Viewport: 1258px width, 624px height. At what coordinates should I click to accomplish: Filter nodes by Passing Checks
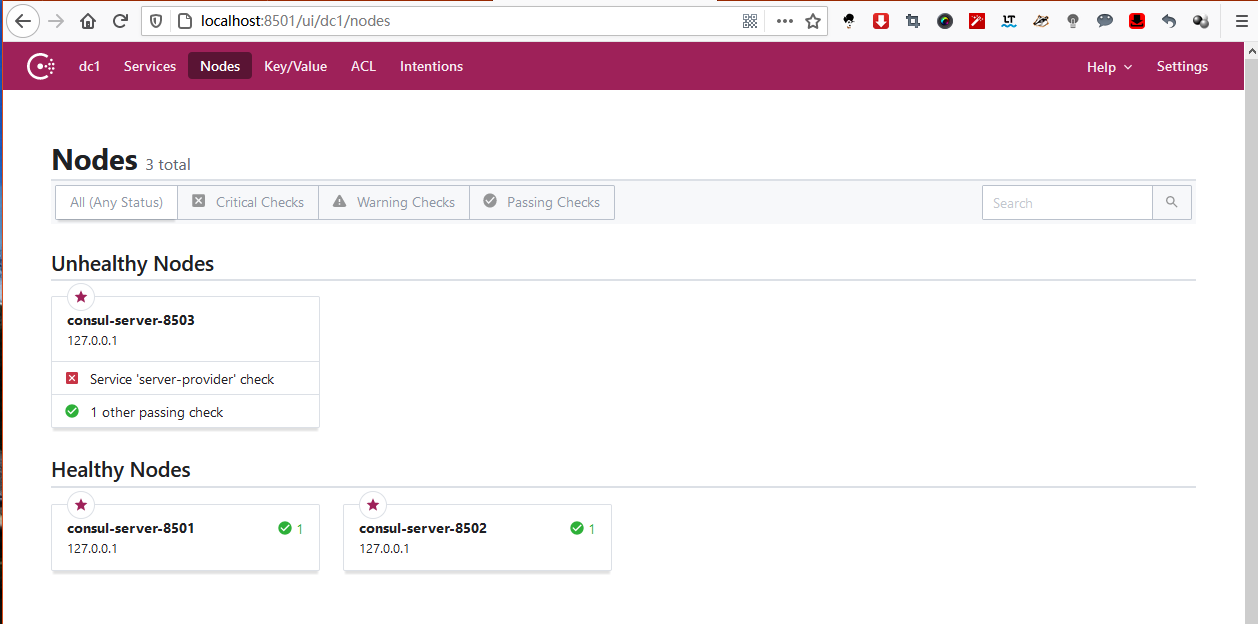(542, 202)
